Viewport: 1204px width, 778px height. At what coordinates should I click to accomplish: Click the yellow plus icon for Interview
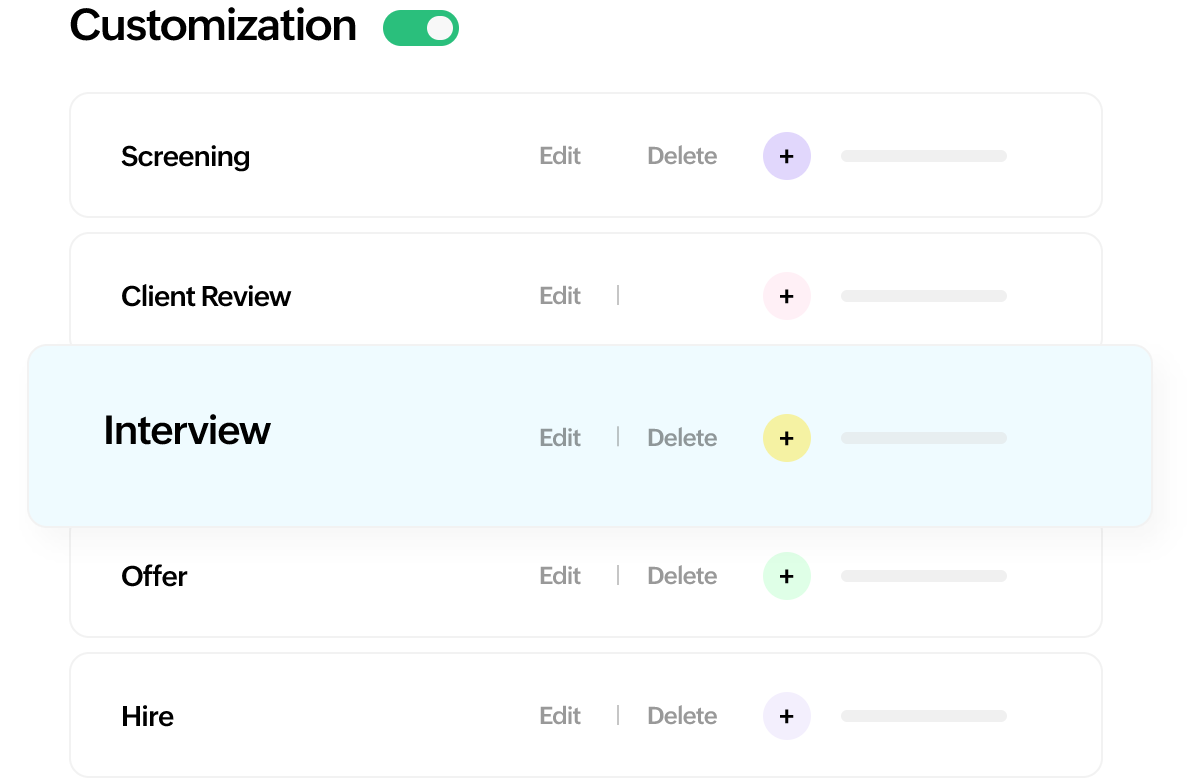(x=787, y=438)
